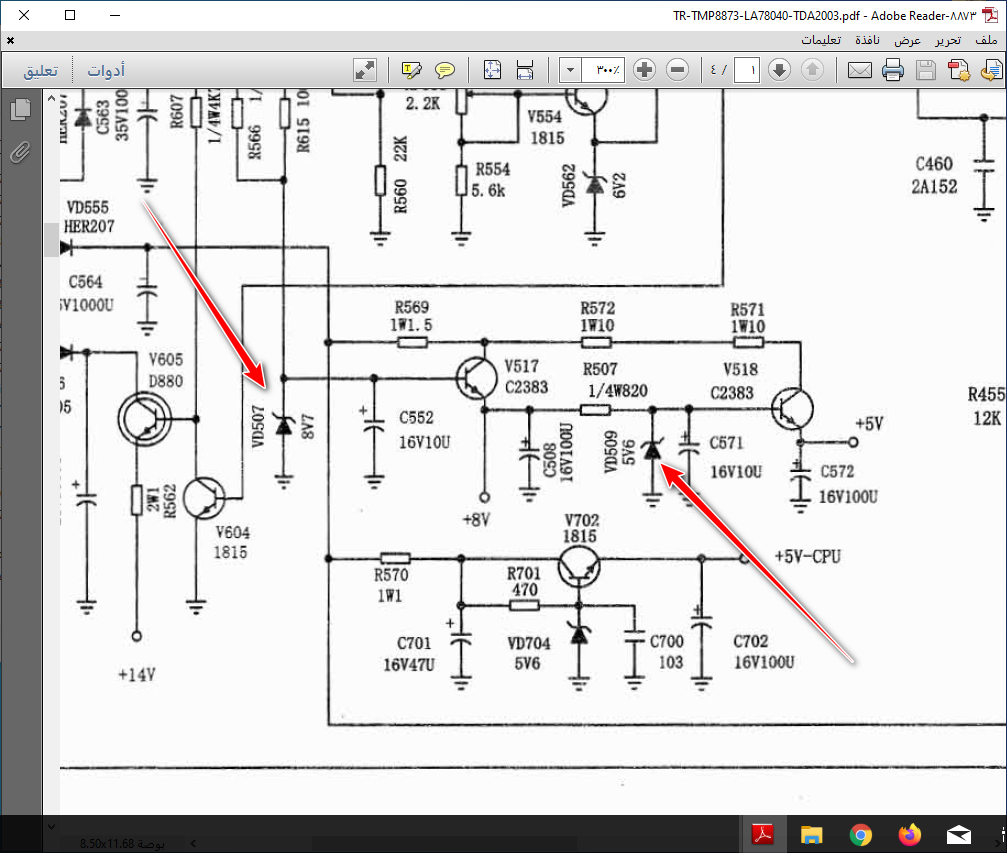Add a sticky note comment
This screenshot has width=1007, height=853.
click(x=444, y=69)
